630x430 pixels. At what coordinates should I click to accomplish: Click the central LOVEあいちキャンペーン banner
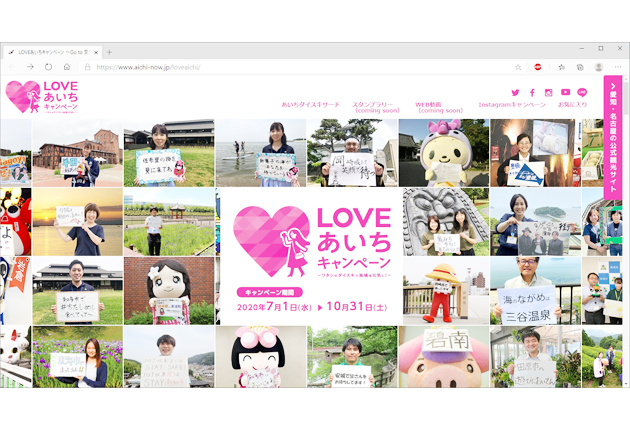point(312,257)
